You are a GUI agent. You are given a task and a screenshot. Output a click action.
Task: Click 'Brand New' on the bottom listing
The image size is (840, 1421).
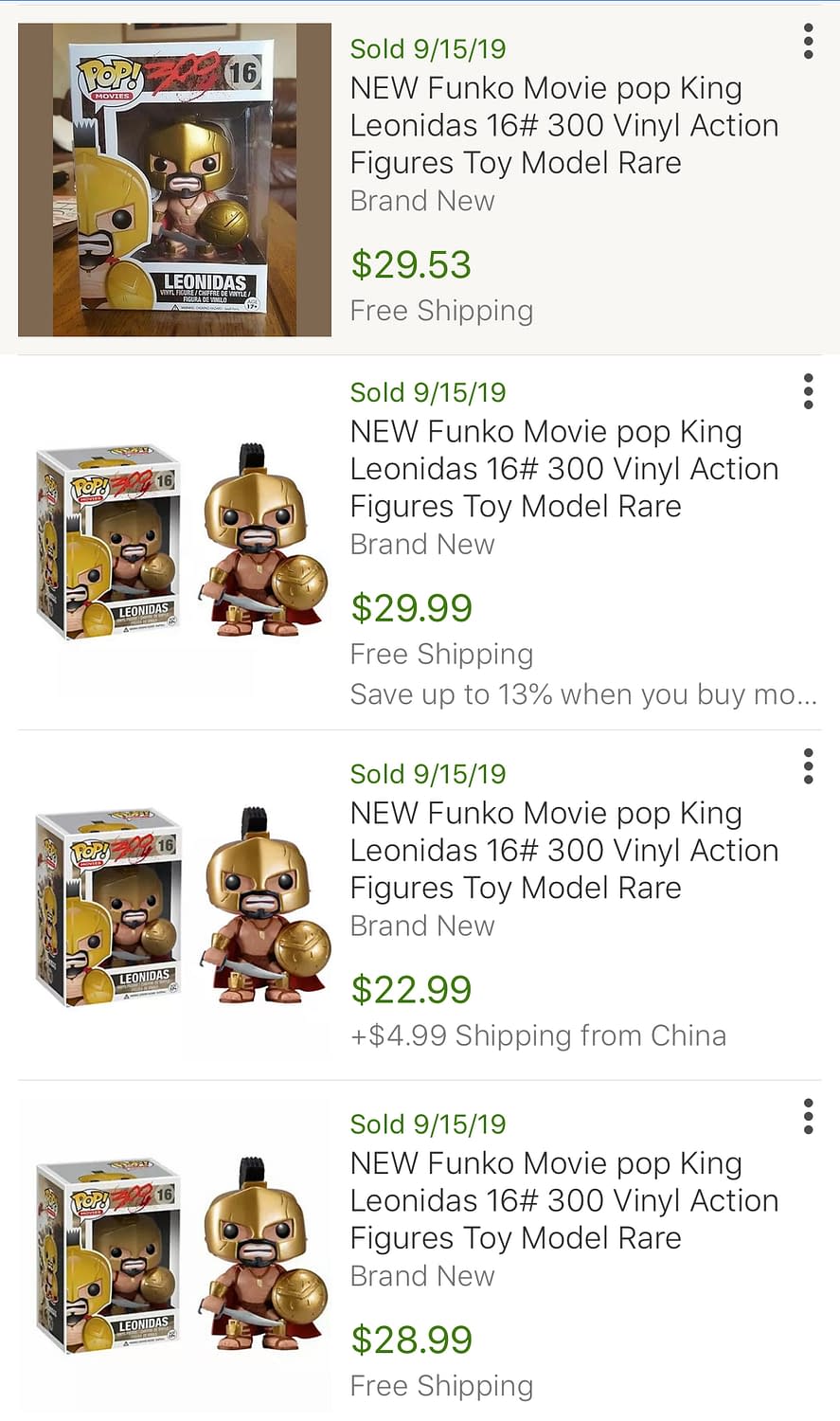click(422, 1276)
